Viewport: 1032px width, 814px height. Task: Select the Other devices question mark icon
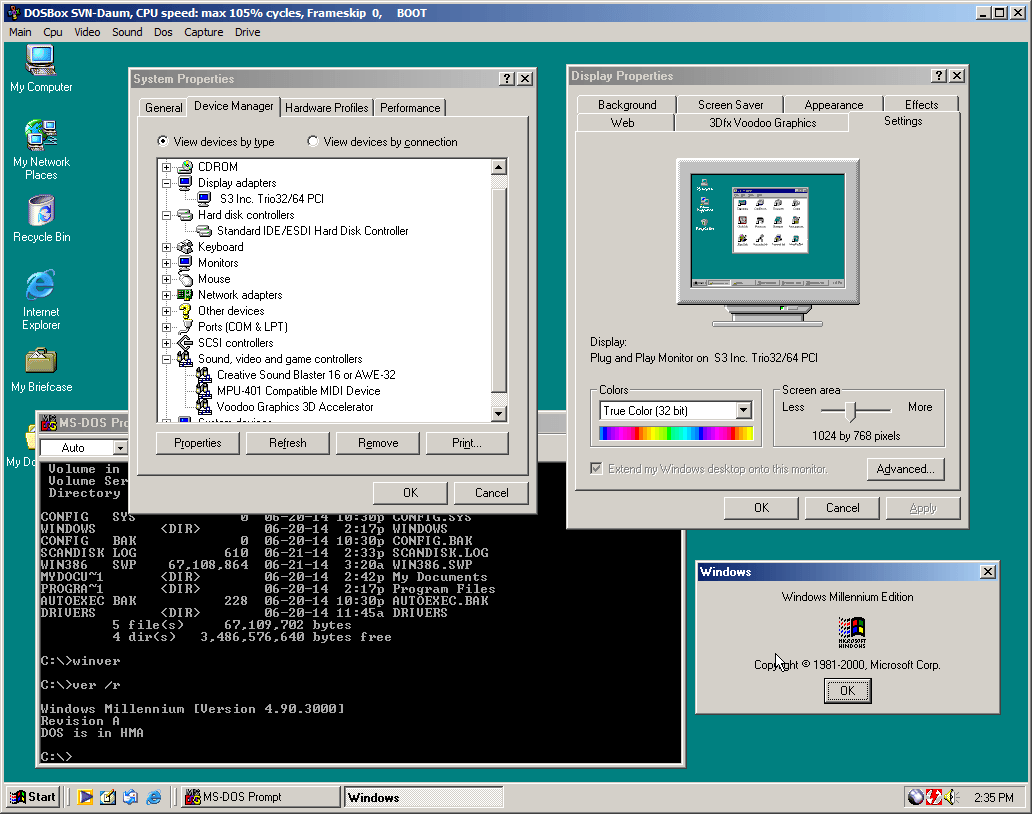point(185,311)
